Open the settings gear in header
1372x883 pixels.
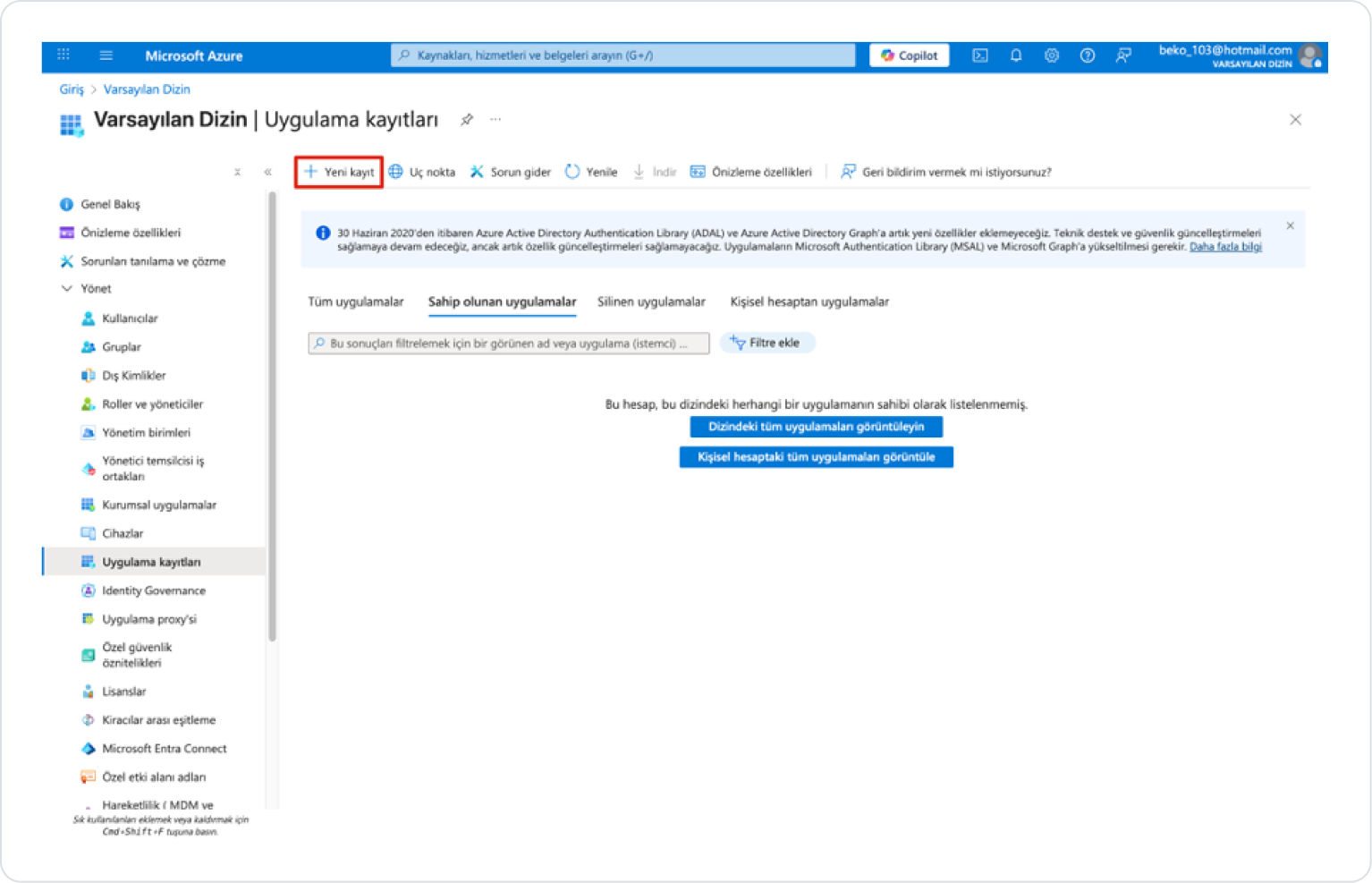(1052, 55)
